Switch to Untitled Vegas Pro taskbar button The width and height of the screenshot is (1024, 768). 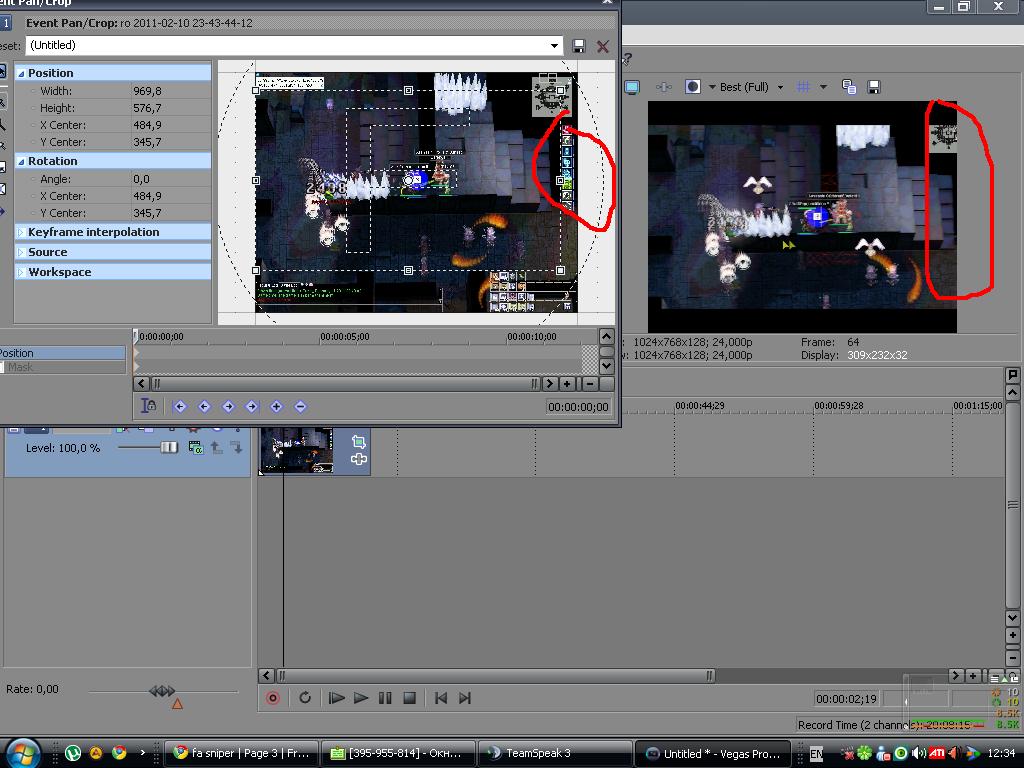click(x=712, y=753)
